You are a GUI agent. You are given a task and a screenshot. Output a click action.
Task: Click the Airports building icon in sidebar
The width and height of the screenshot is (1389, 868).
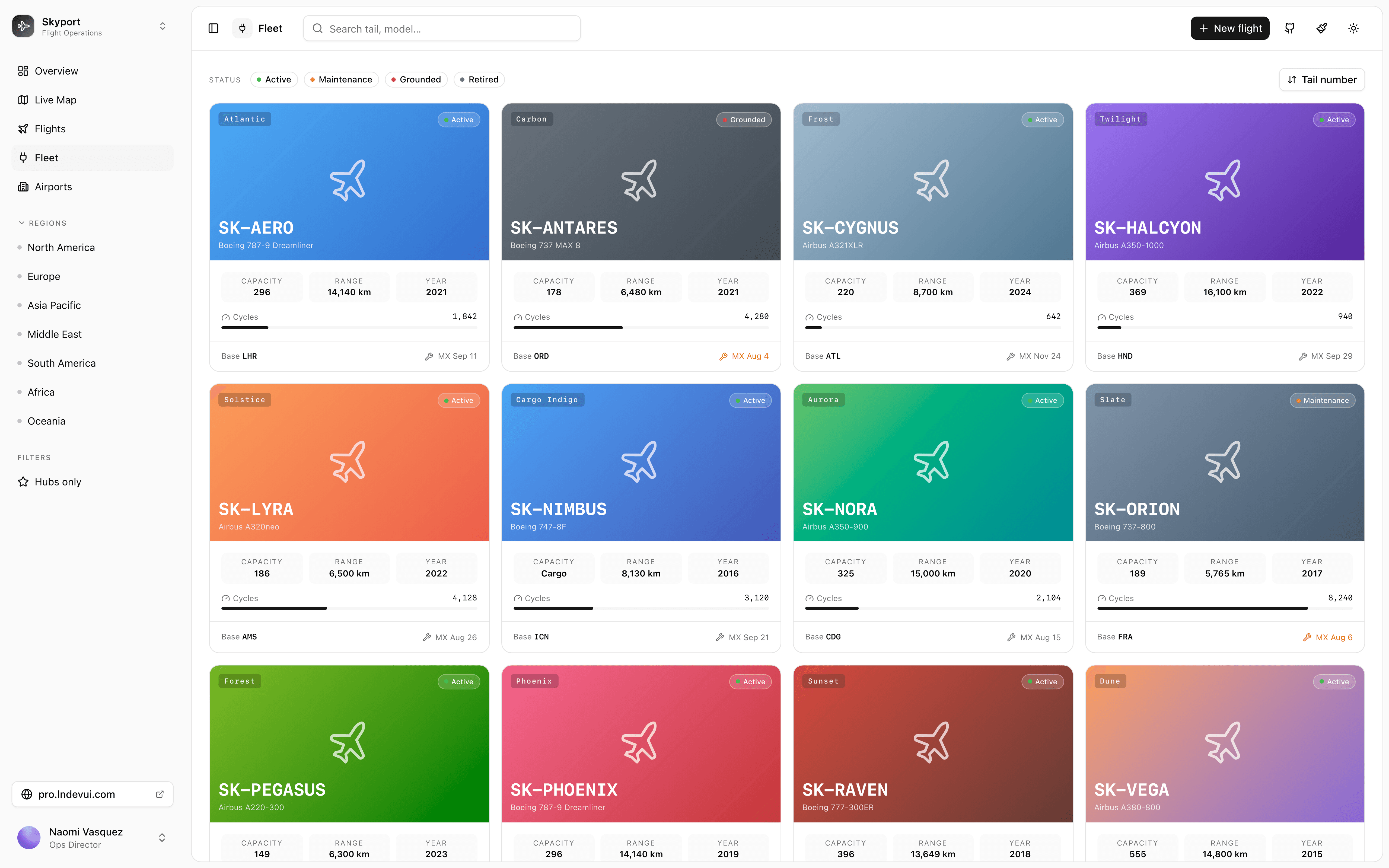23,187
